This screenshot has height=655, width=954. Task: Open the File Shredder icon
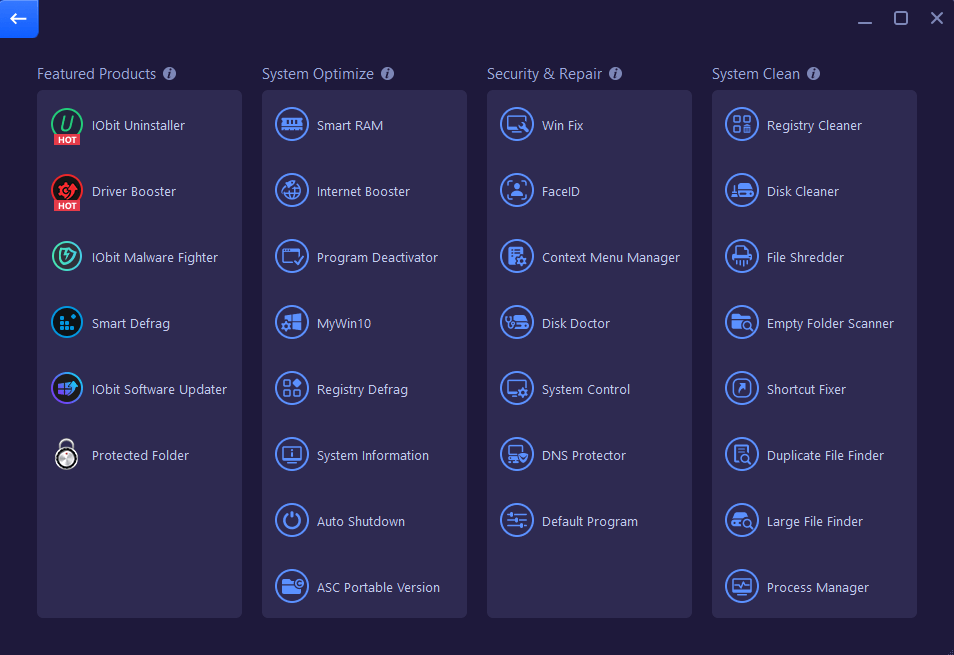742,257
